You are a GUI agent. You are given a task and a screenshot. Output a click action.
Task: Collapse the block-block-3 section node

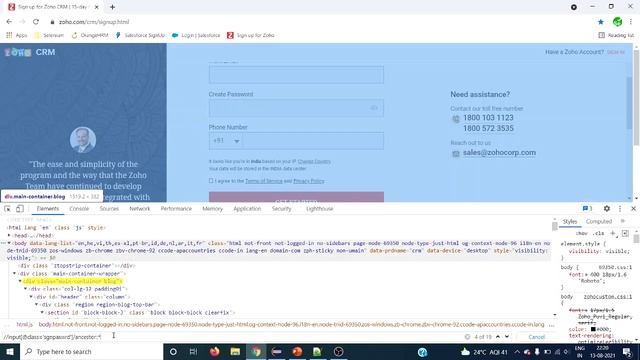click(42, 312)
